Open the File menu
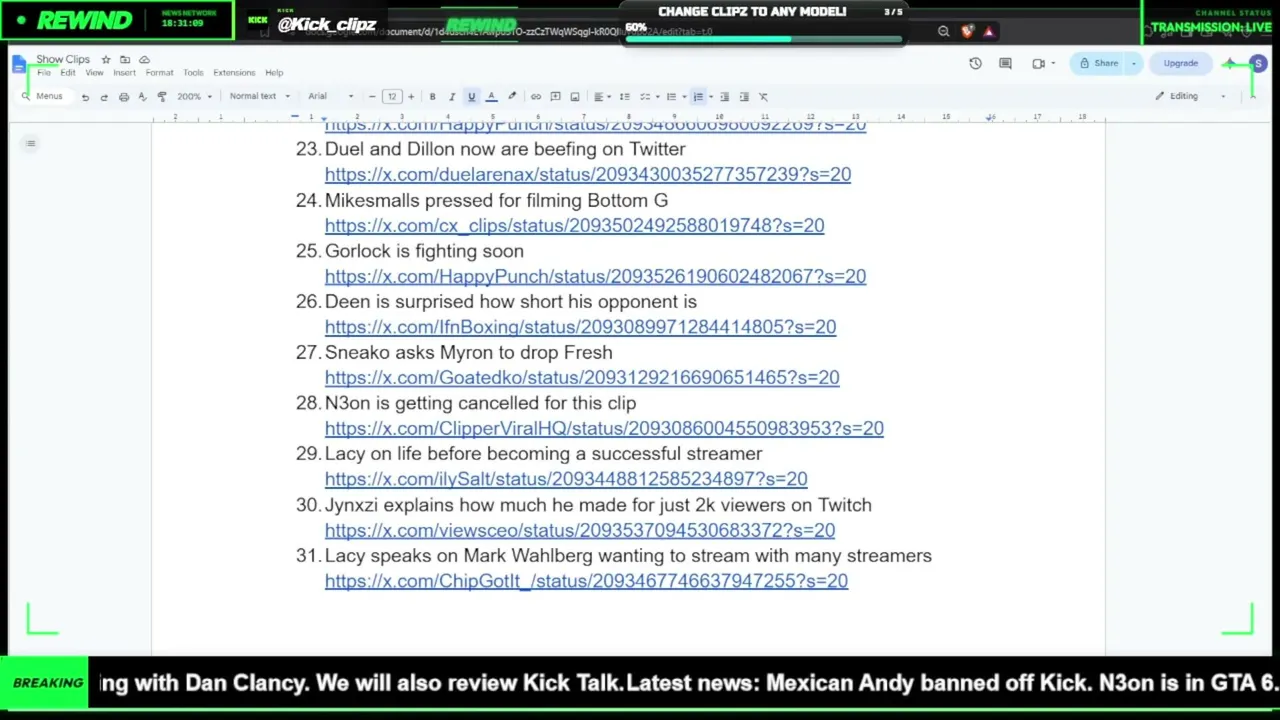This screenshot has height=720, width=1280. pyautogui.click(x=43, y=73)
